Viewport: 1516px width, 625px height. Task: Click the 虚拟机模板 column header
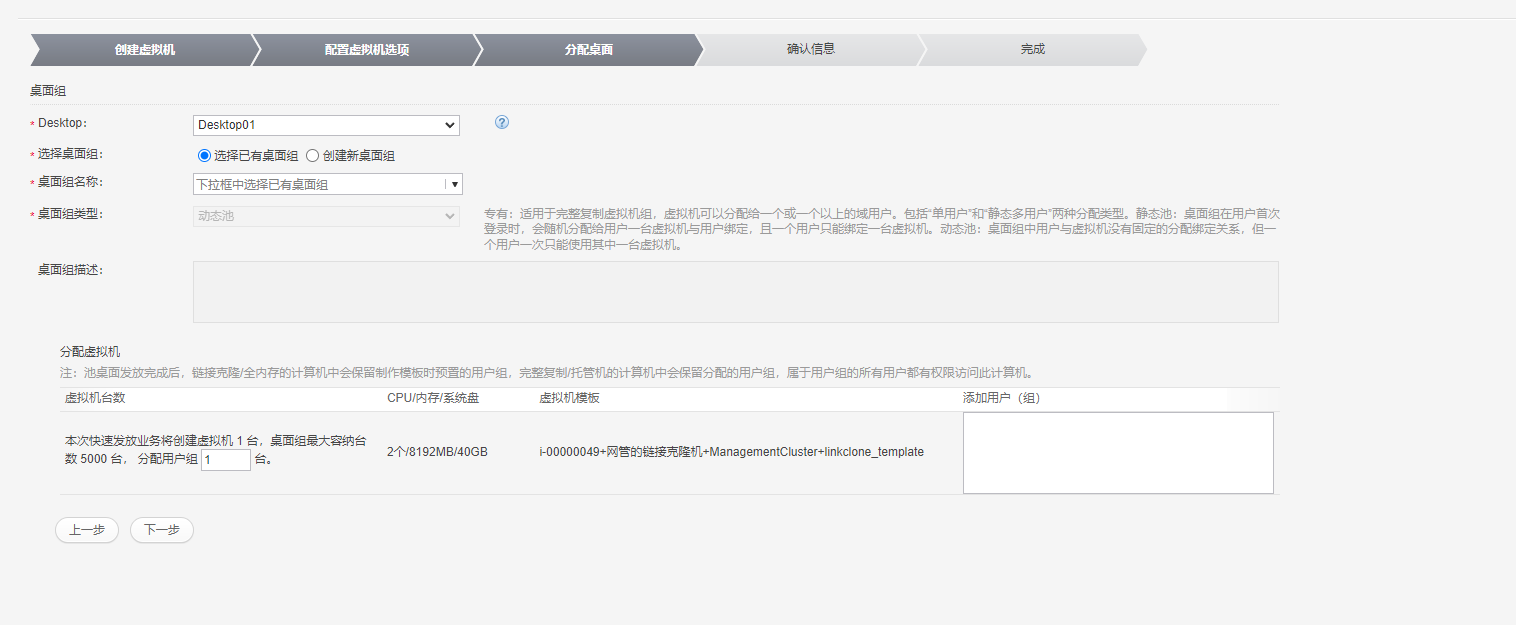(x=569, y=398)
